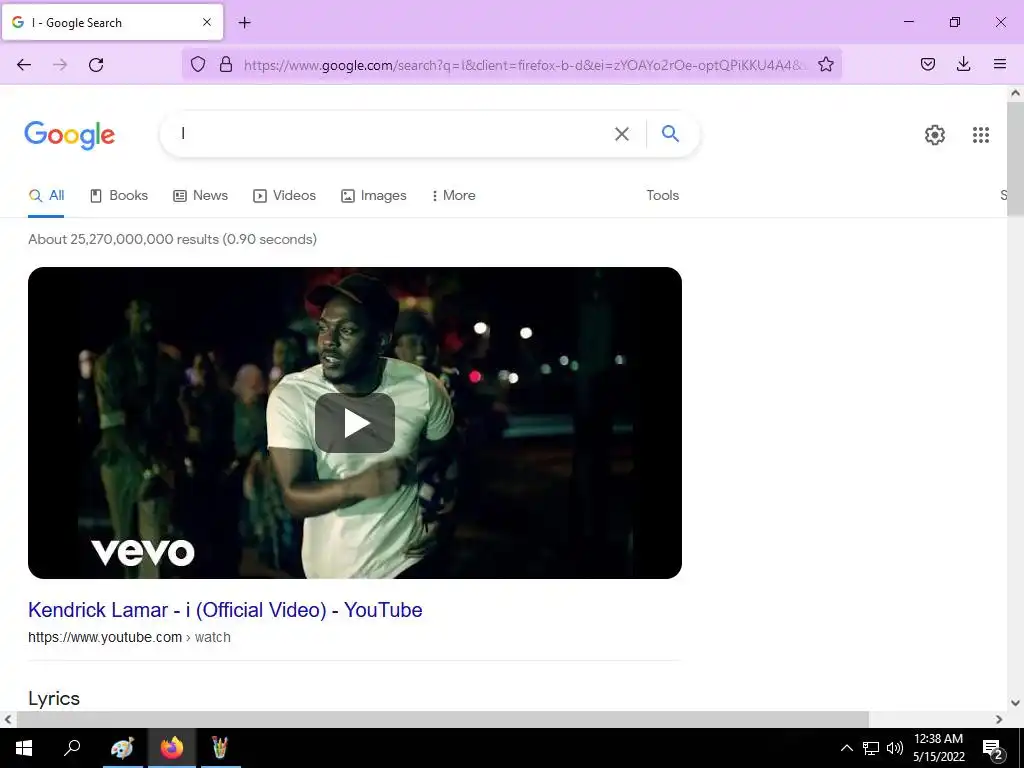This screenshot has width=1024, height=768.
Task: Click the Lyrics heading
Action: 54,698
